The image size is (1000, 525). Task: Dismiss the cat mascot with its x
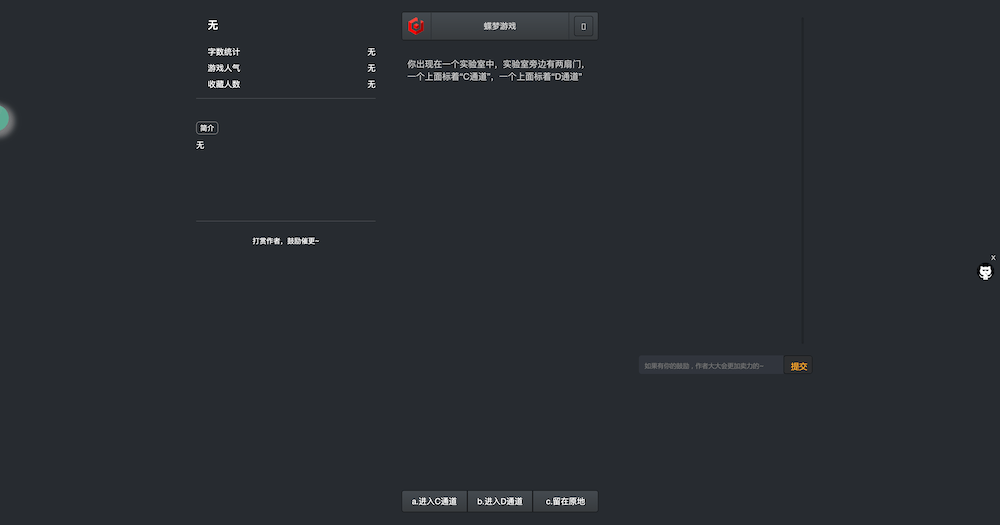(x=993, y=258)
